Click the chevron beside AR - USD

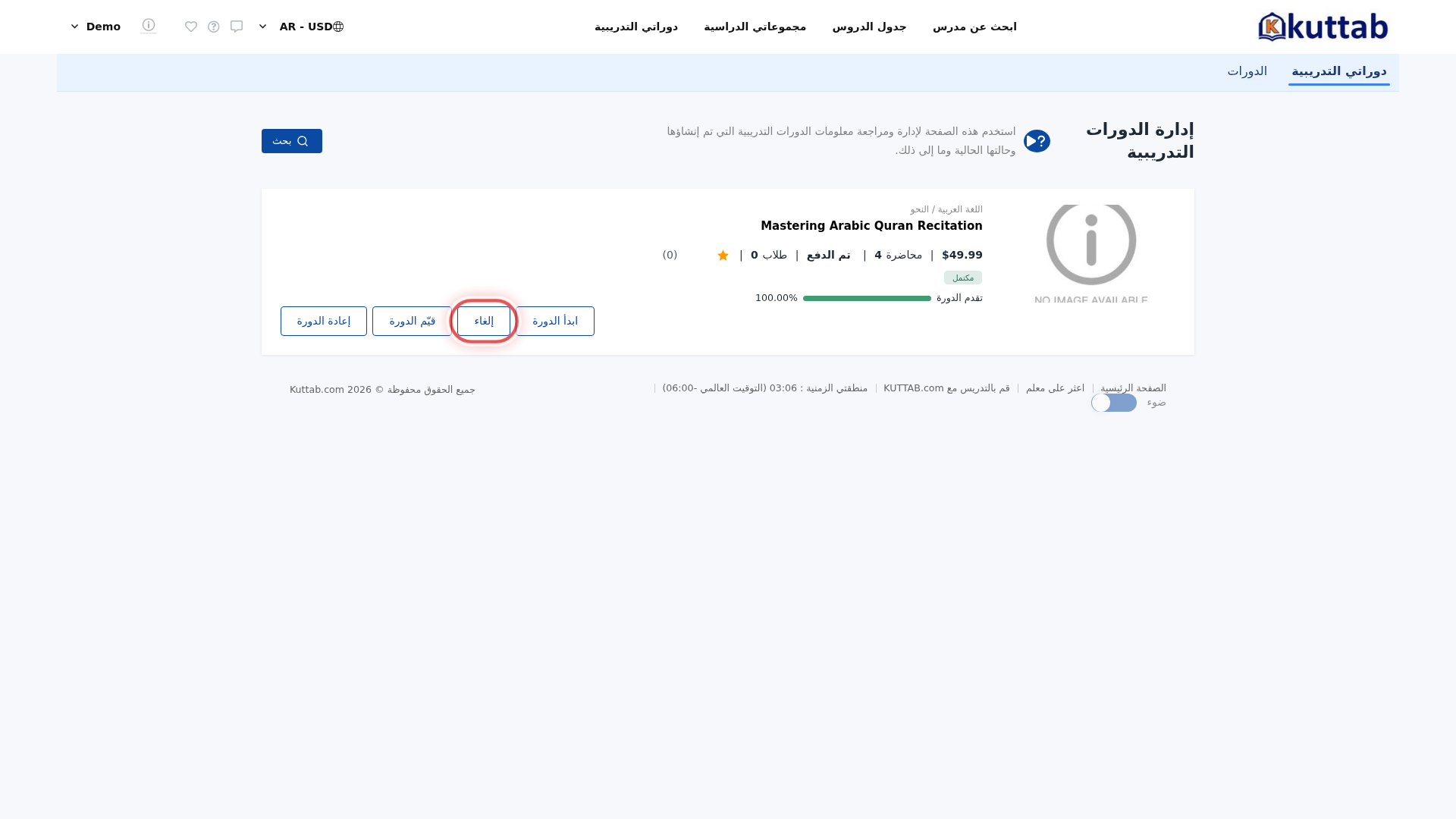coord(262,27)
